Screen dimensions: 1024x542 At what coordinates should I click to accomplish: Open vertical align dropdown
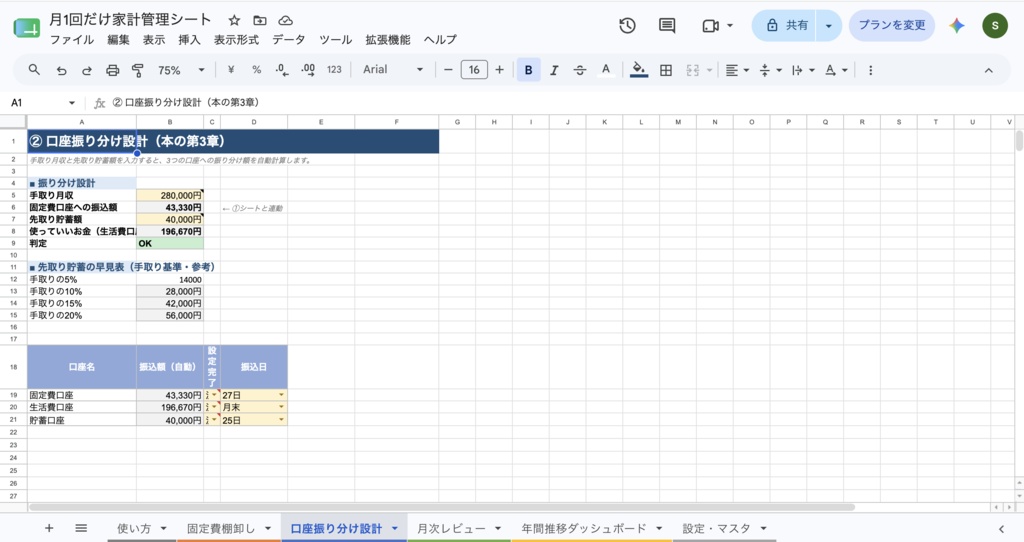coord(771,71)
